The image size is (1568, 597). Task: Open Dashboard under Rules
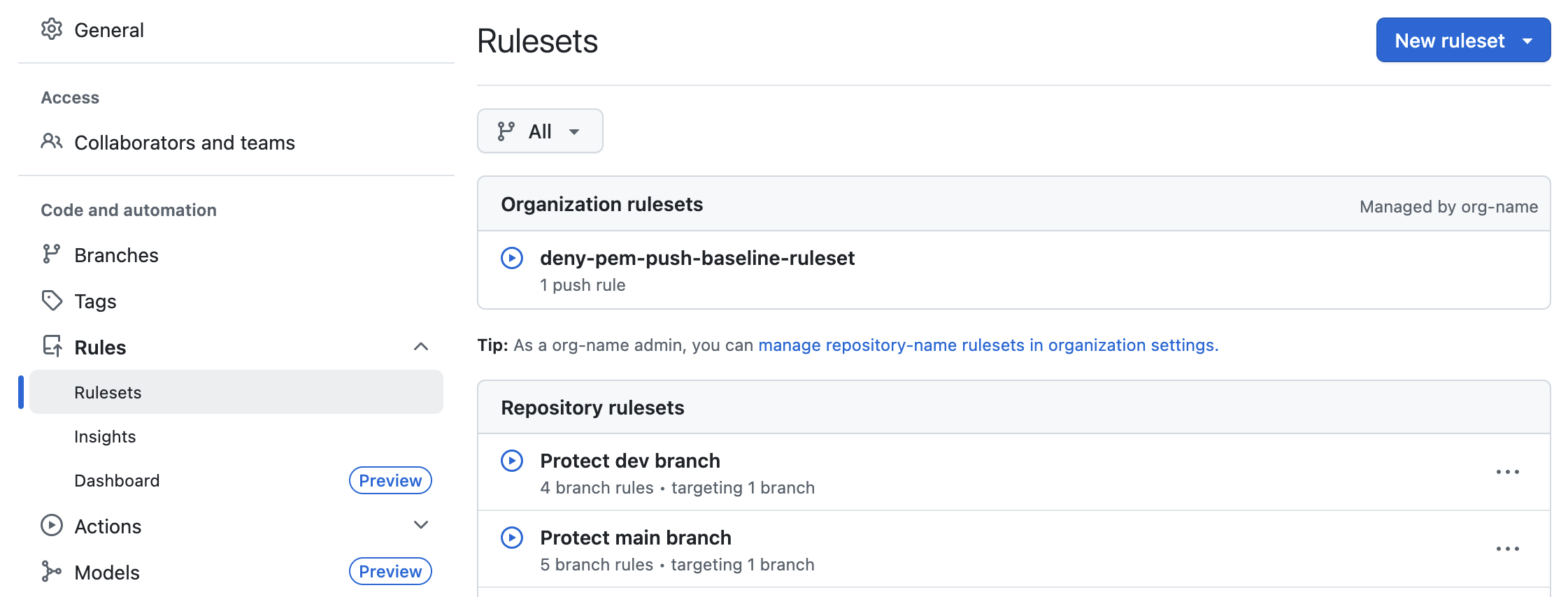pos(117,480)
